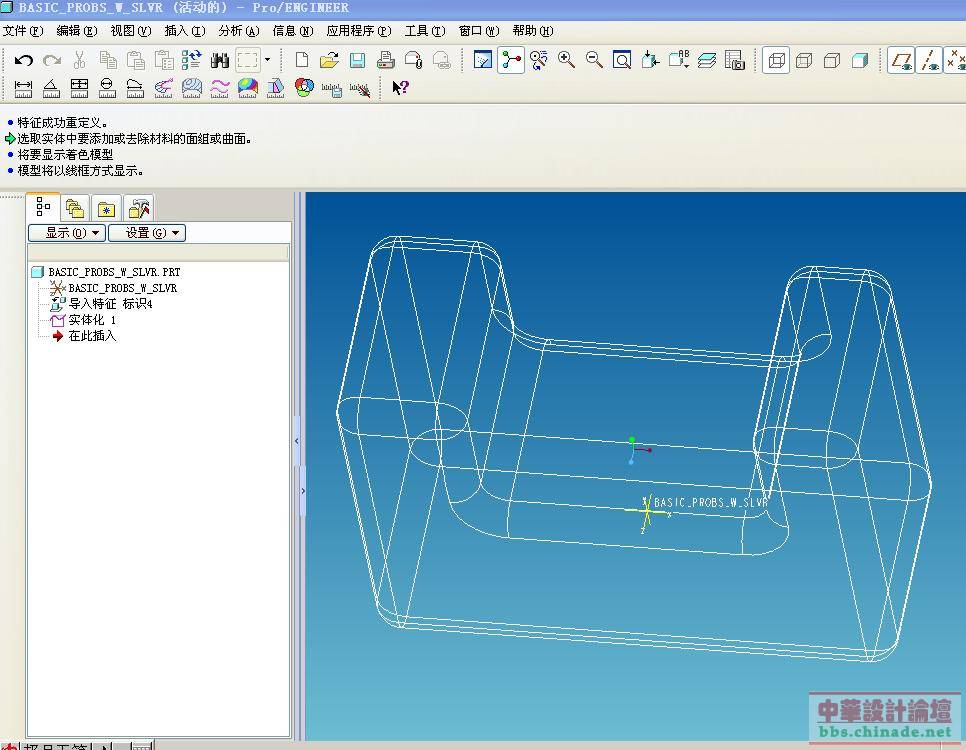
Task: Click the Curvature analysis icon
Action: click(163, 88)
